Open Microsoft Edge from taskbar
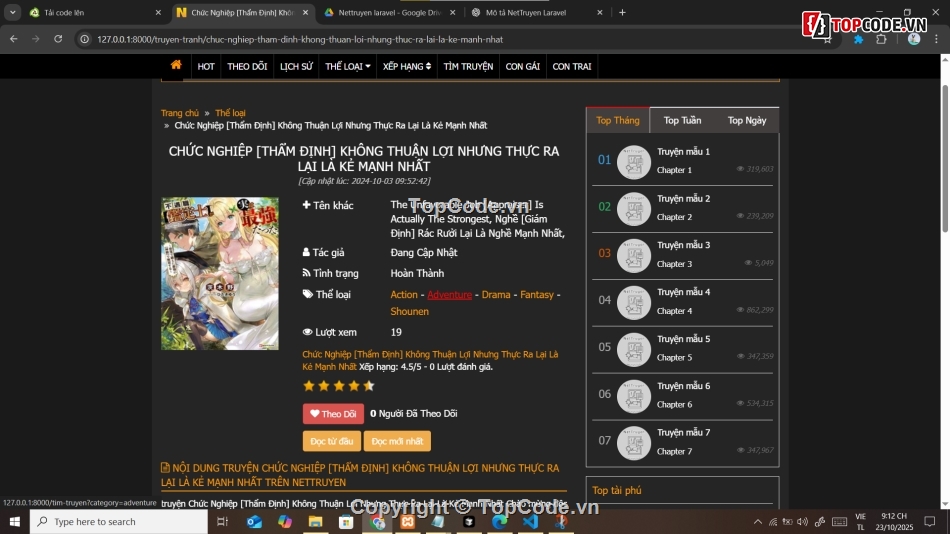The height and width of the screenshot is (534, 950). [500, 522]
